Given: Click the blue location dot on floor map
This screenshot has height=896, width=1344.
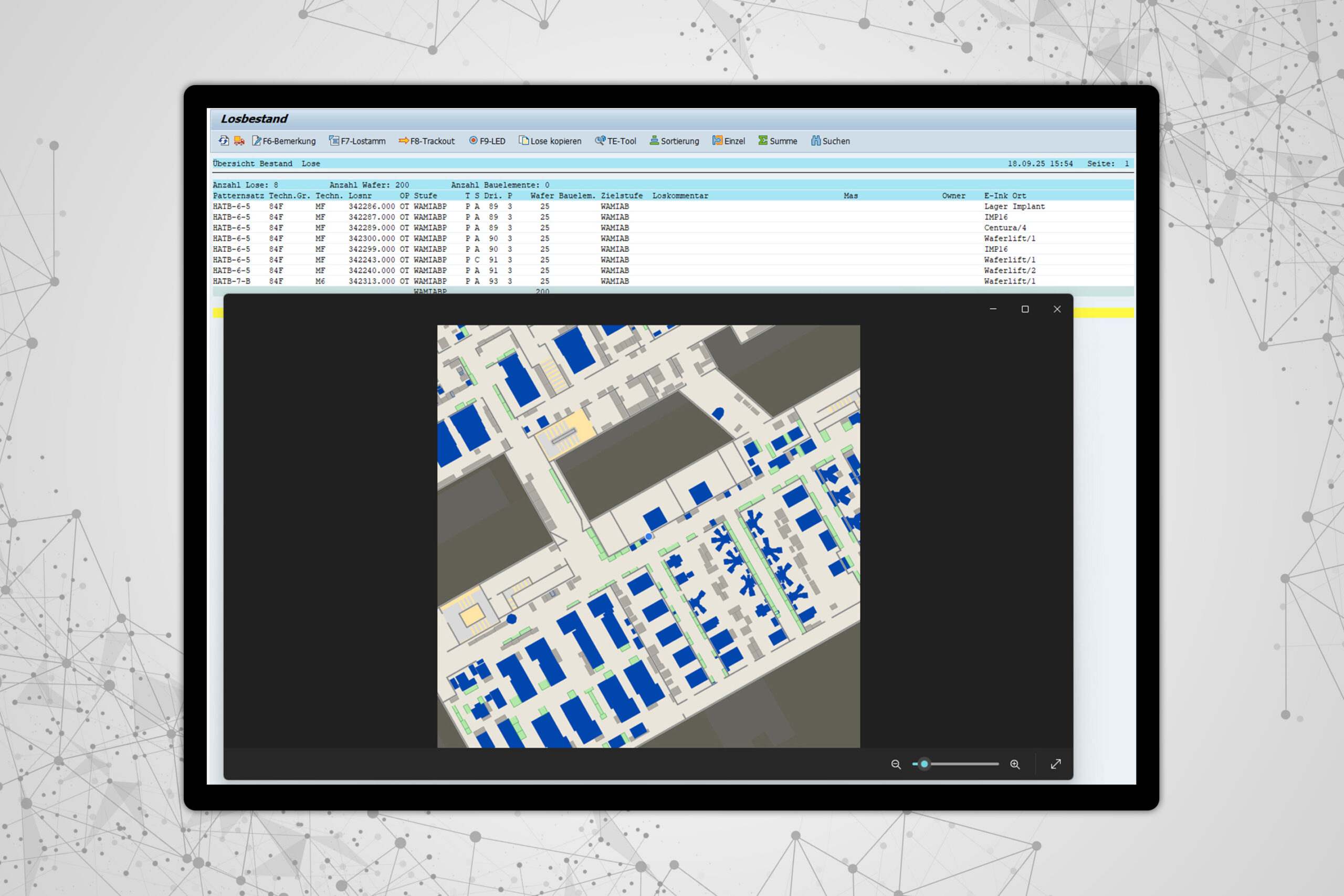Looking at the screenshot, I should [x=648, y=536].
